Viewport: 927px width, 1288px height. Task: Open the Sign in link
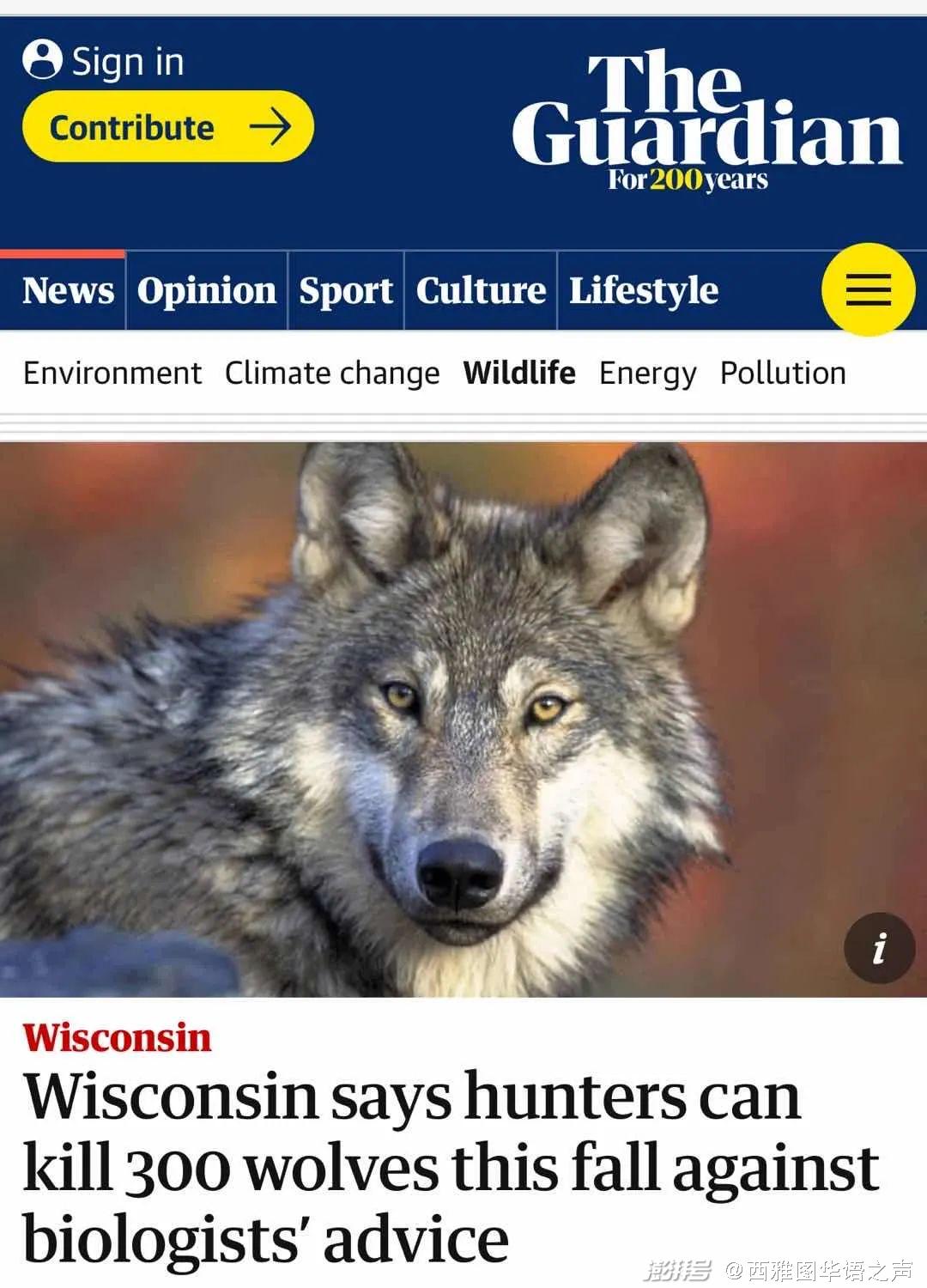point(104,61)
